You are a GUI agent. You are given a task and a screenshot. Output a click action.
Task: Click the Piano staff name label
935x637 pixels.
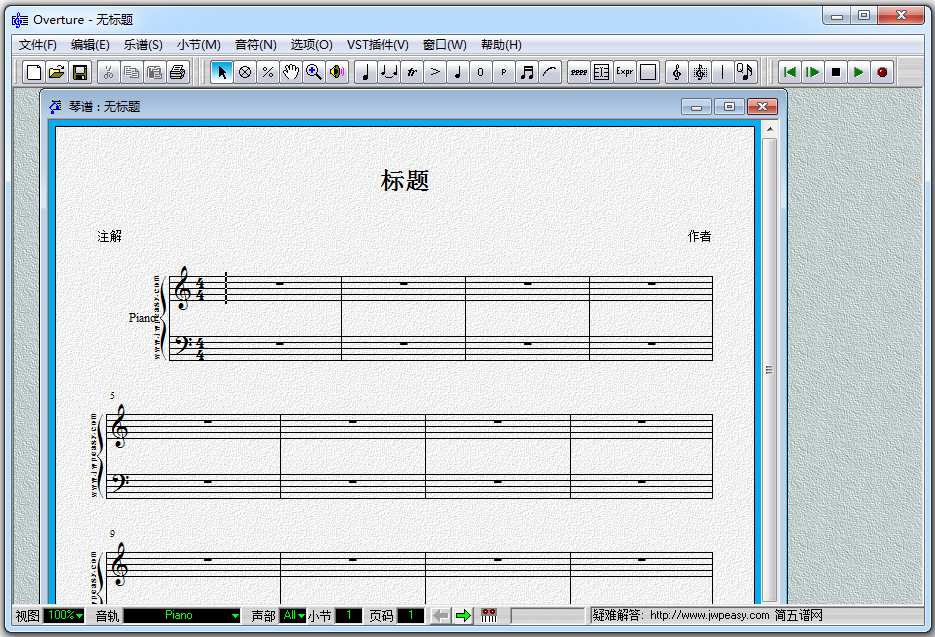pyautogui.click(x=143, y=318)
